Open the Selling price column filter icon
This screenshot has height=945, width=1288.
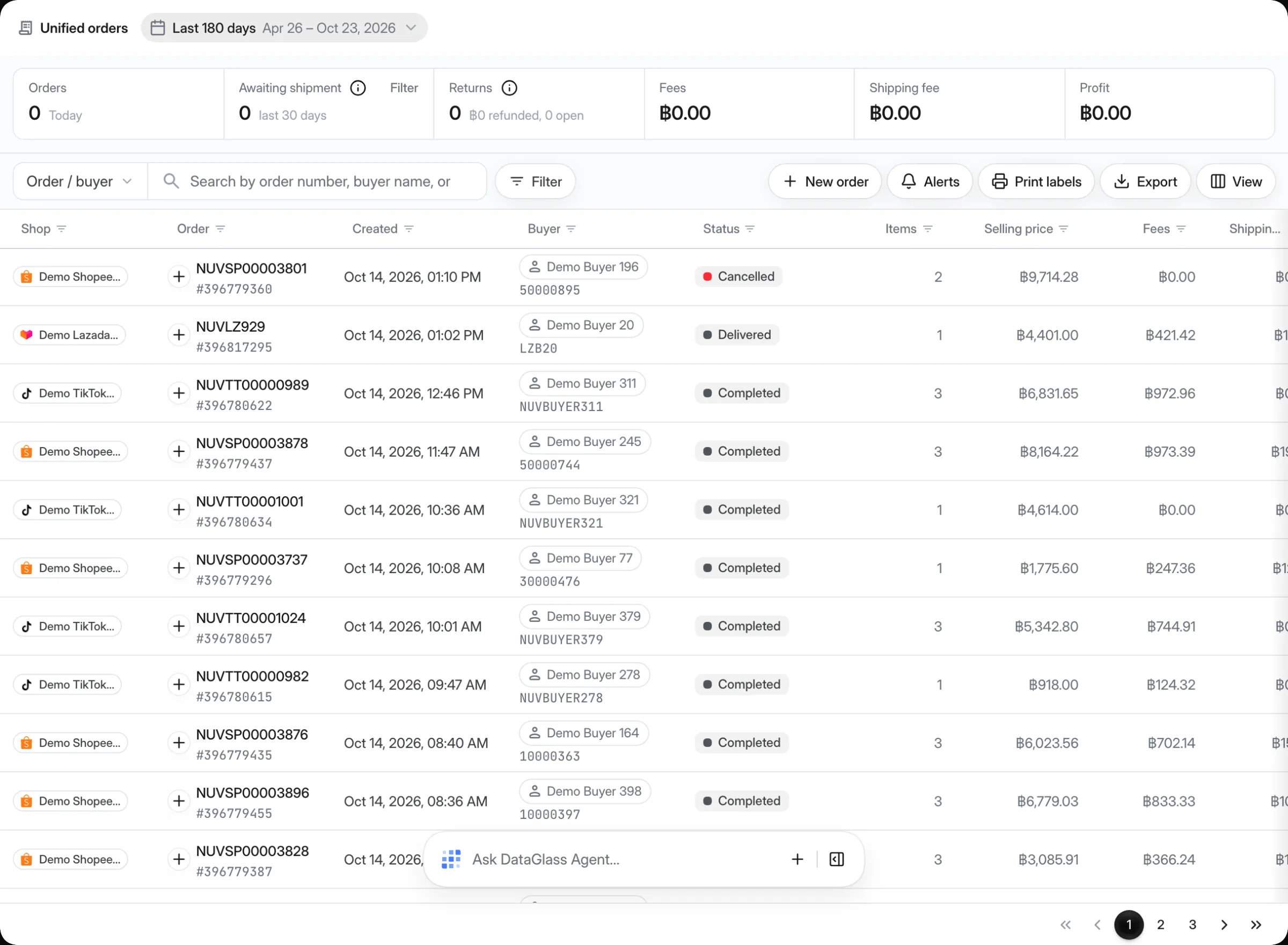1063,229
